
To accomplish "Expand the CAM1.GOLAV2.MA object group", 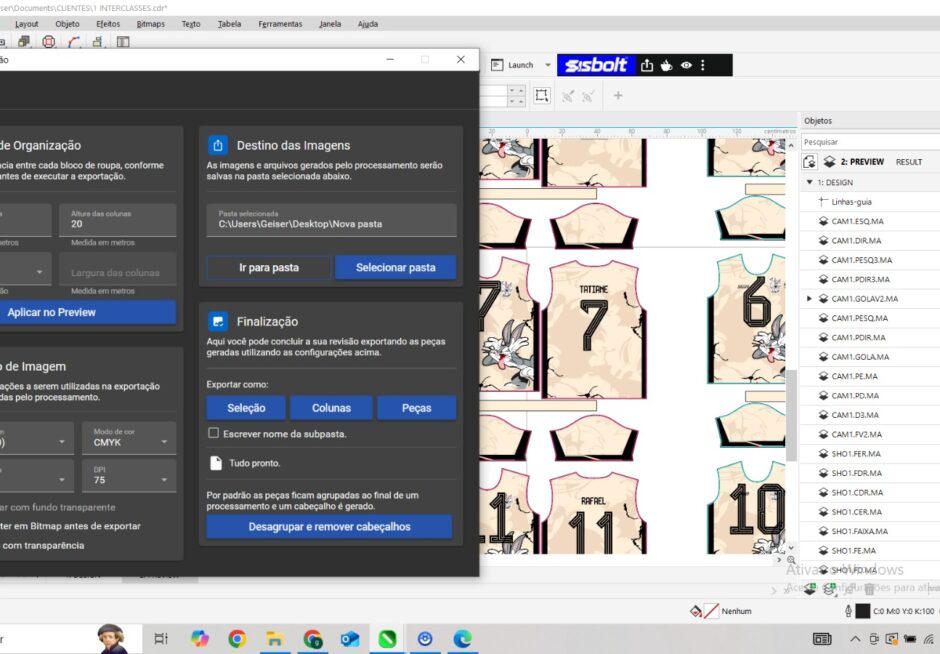I will (x=809, y=299).
